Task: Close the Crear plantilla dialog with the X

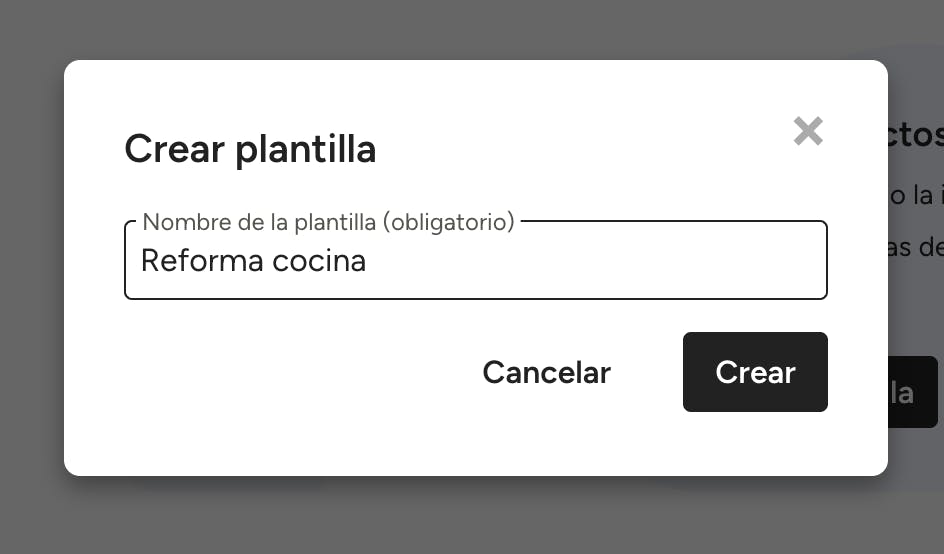Action: [808, 131]
